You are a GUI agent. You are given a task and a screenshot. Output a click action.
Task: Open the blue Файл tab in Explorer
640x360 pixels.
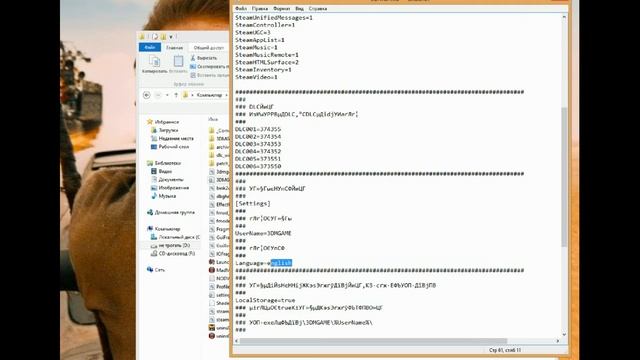pos(150,47)
